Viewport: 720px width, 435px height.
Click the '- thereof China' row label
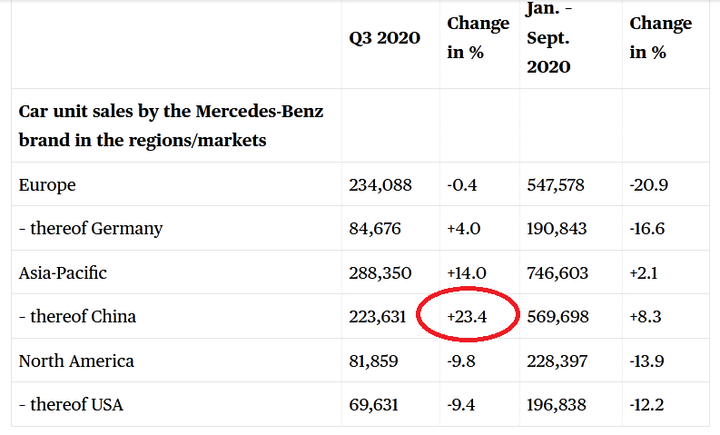click(x=78, y=316)
